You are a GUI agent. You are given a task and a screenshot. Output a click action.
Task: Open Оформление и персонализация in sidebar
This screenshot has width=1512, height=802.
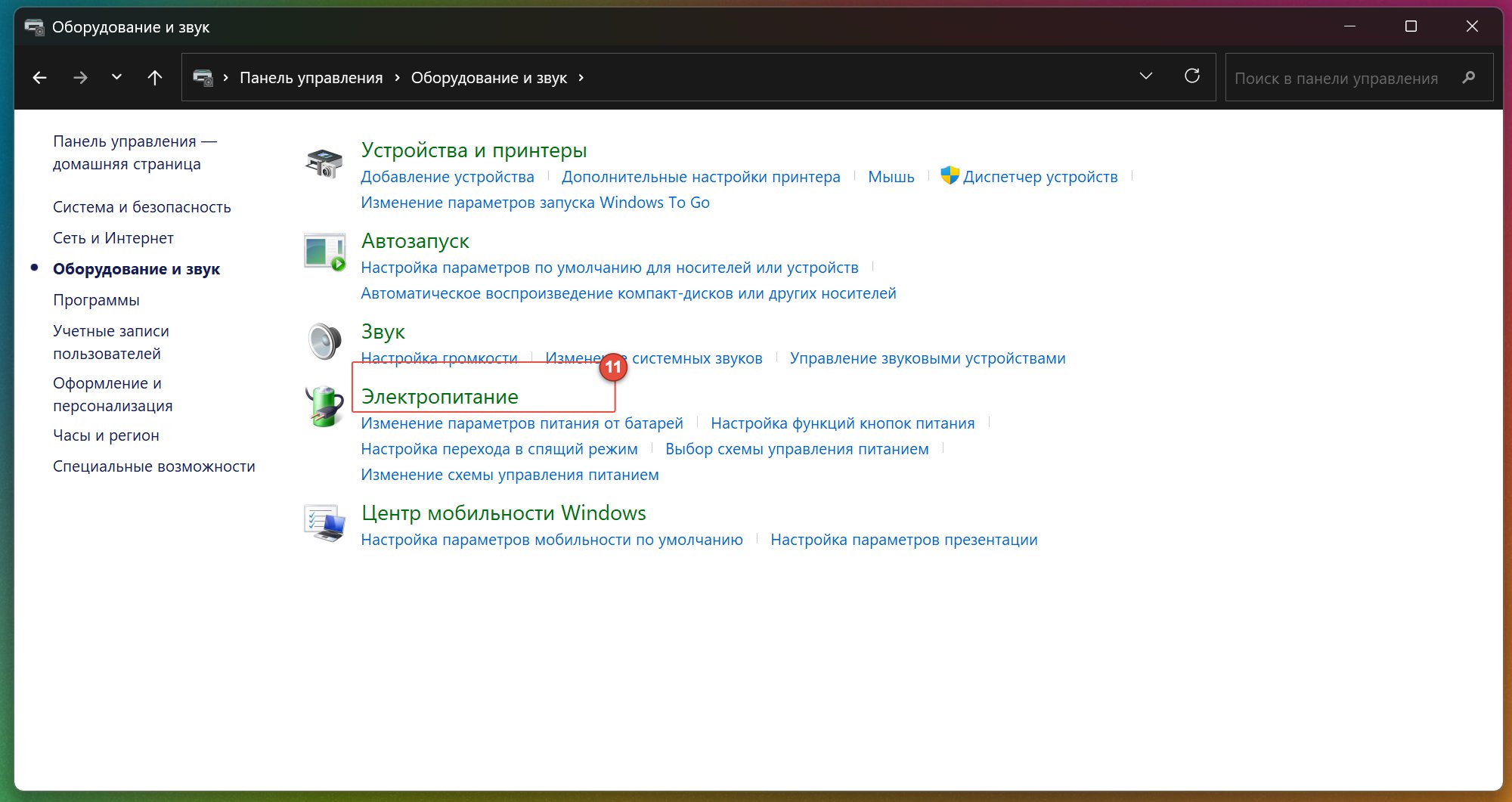(x=113, y=395)
